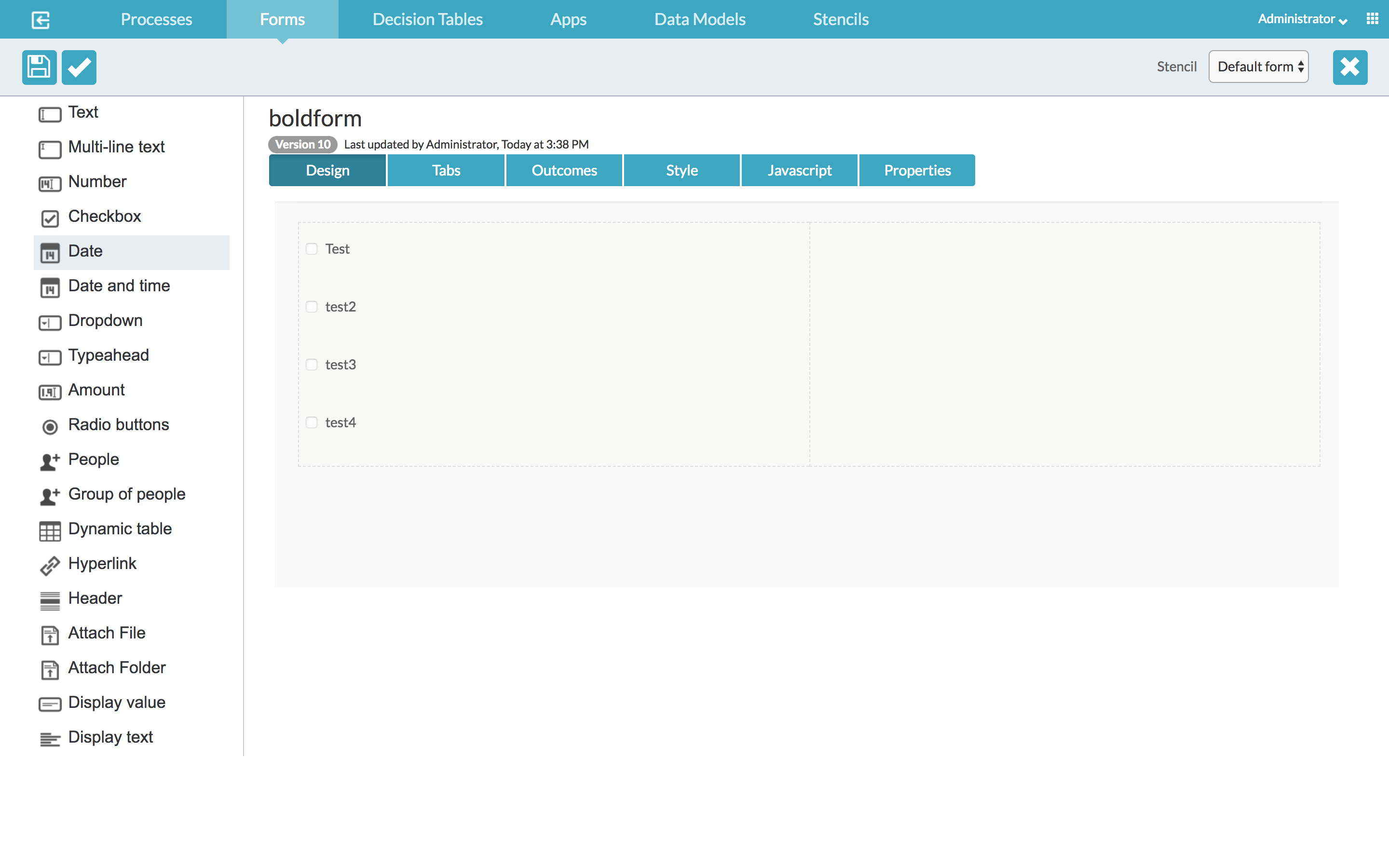Open the Forms section
Image resolution: width=1389 pixels, height=868 pixels.
tap(283, 19)
